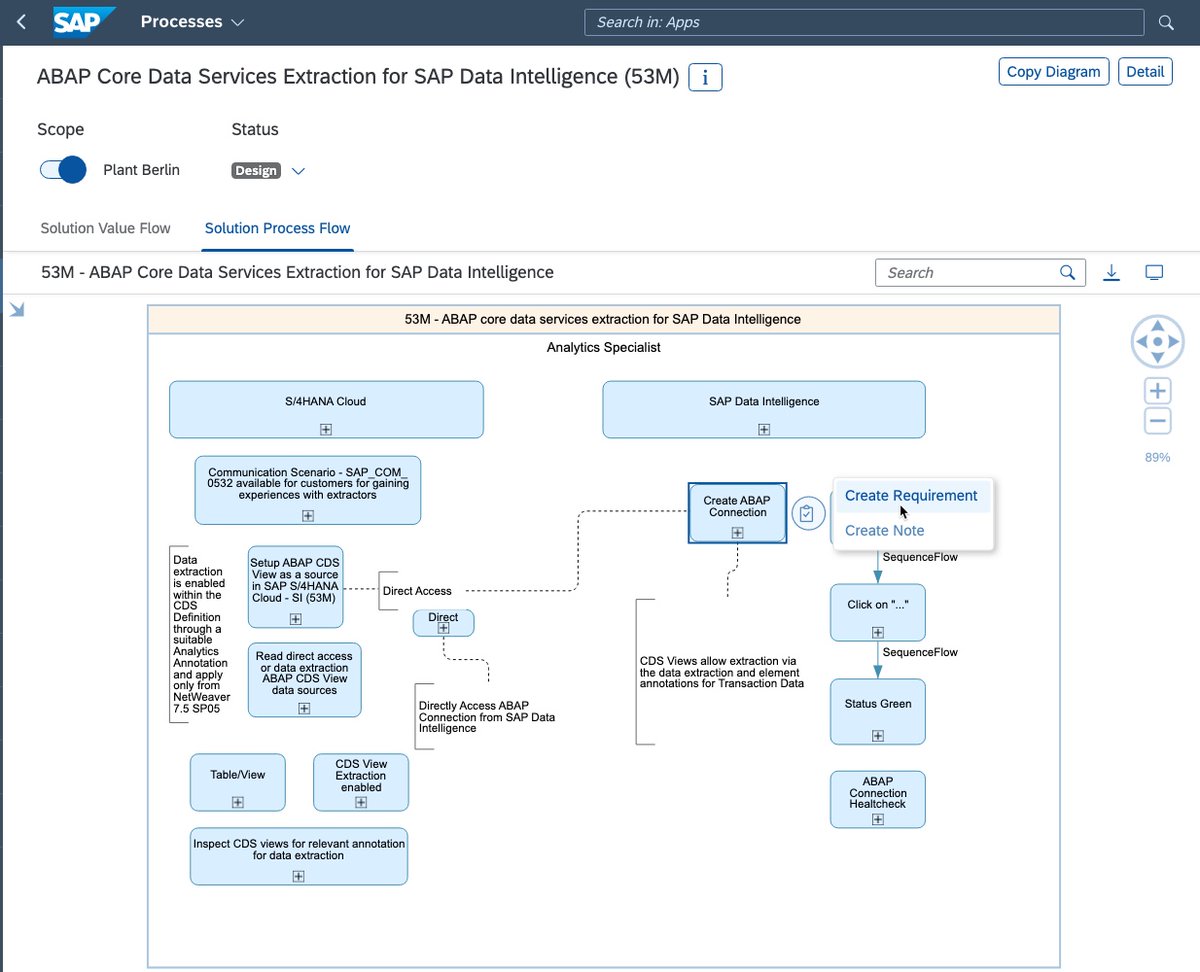1200x972 pixels.
Task: Open the Design status dropdown
Action: [297, 171]
